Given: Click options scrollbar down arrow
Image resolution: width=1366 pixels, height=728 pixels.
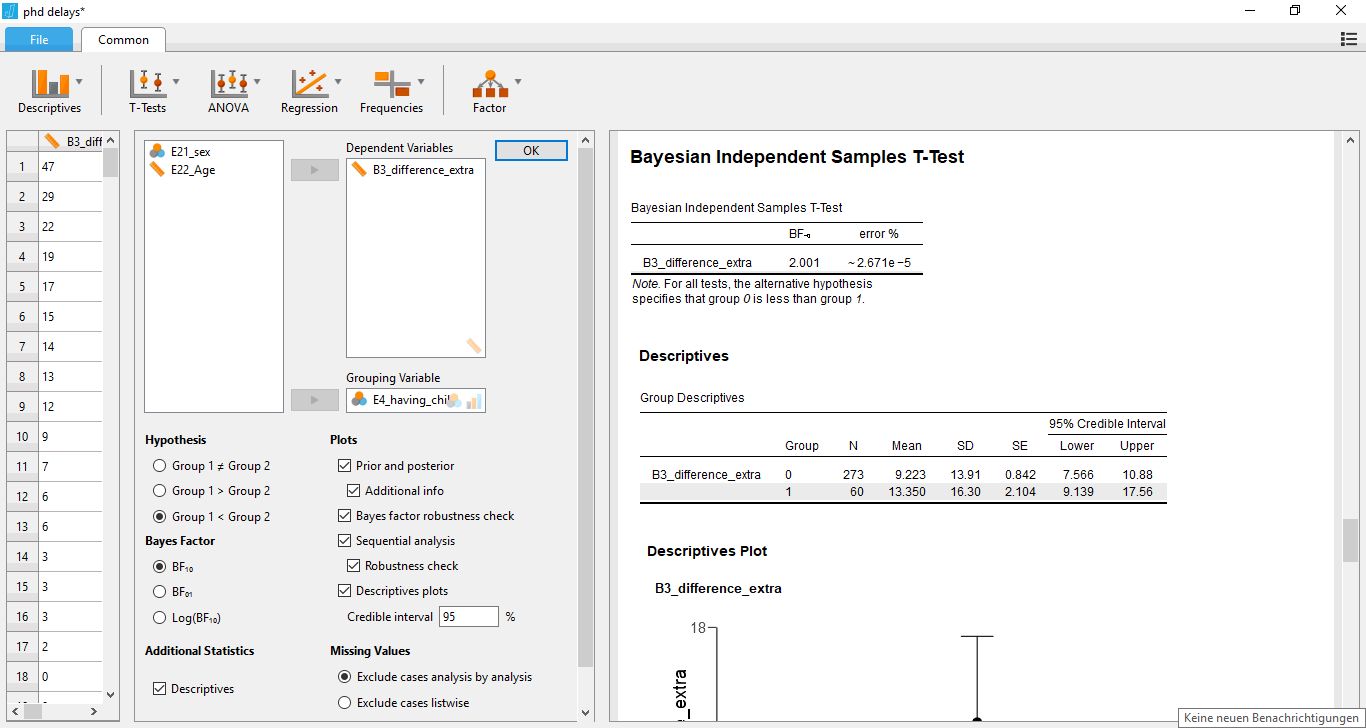Looking at the screenshot, I should click(x=586, y=713).
